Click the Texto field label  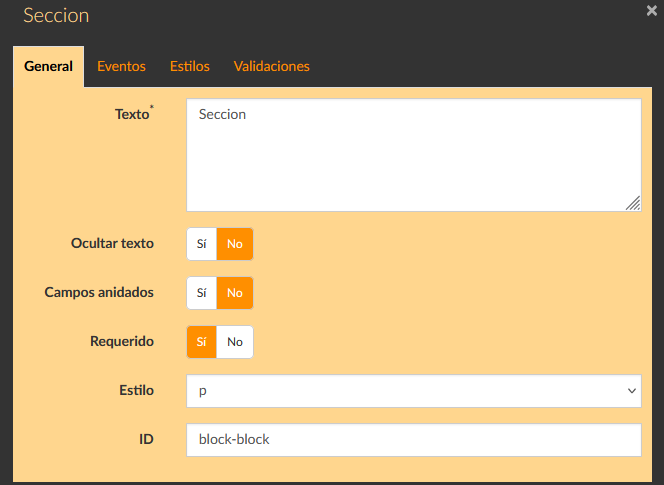tap(132, 114)
